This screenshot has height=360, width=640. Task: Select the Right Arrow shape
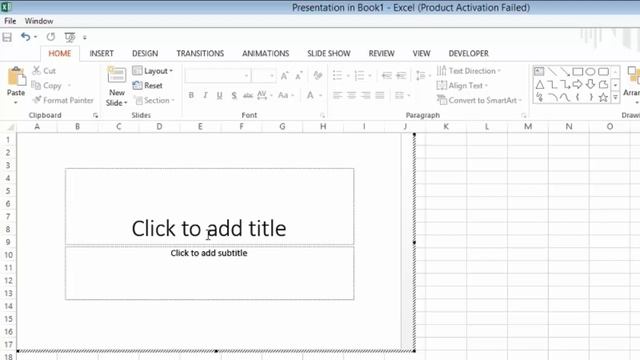pyautogui.click(x=577, y=84)
